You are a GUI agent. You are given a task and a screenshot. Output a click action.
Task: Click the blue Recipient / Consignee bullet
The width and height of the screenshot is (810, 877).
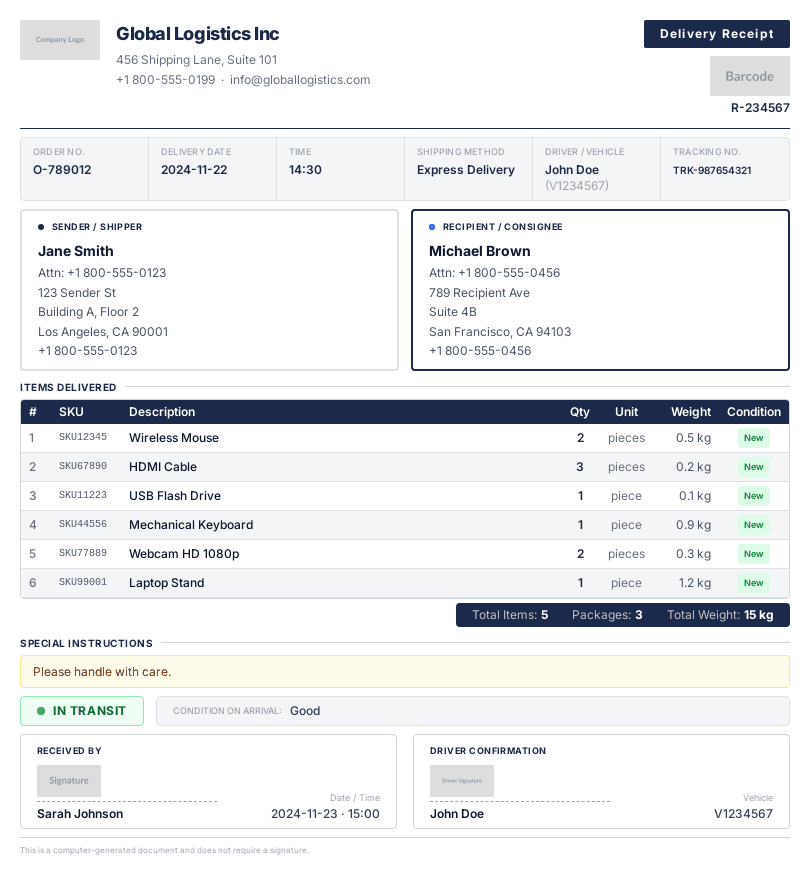(x=432, y=227)
